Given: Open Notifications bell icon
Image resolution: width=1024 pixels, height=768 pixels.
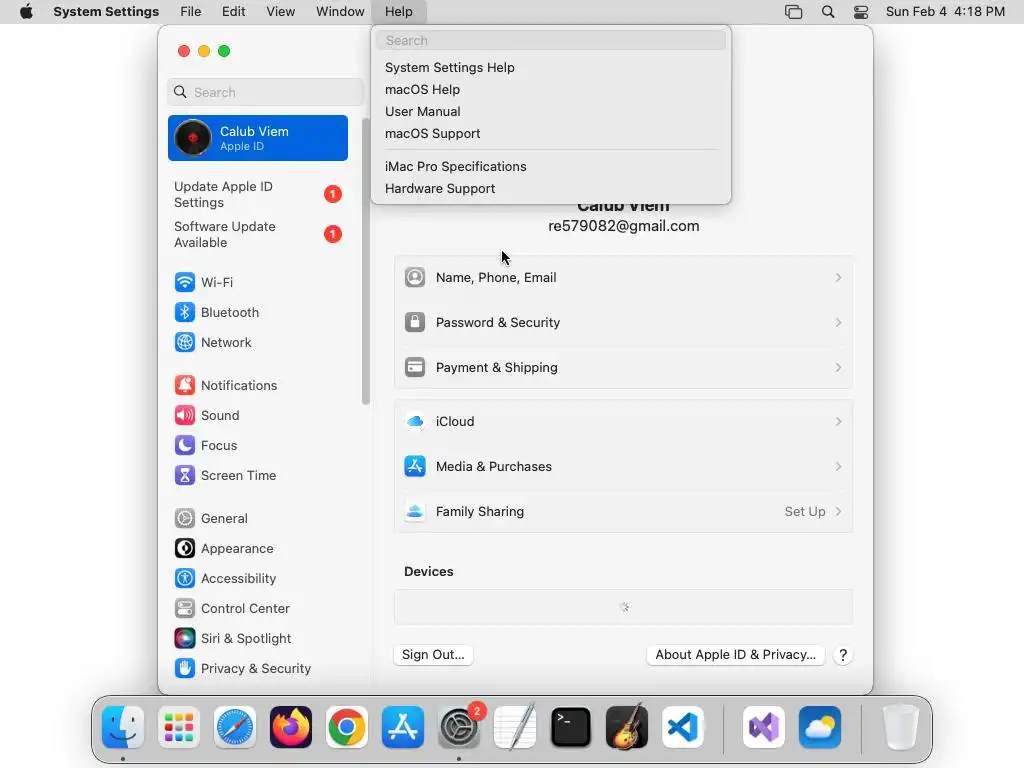Looking at the screenshot, I should [185, 385].
